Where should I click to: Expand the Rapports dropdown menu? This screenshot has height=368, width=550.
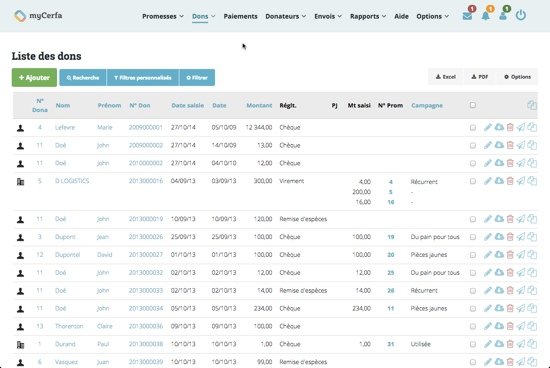click(368, 16)
